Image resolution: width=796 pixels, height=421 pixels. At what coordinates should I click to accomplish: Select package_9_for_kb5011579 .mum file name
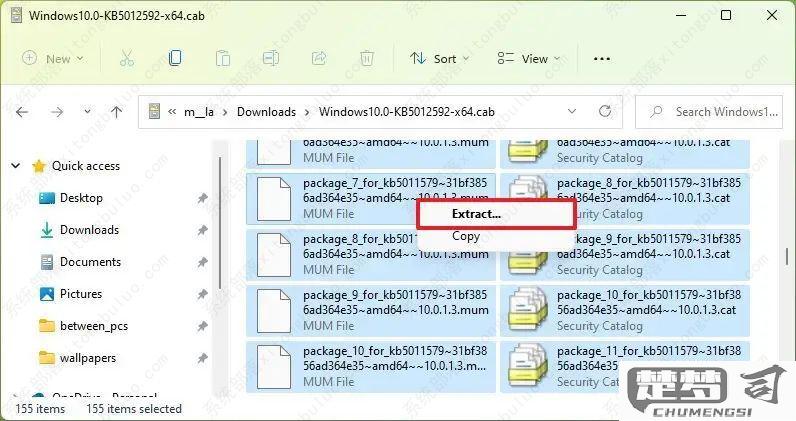click(x=395, y=302)
